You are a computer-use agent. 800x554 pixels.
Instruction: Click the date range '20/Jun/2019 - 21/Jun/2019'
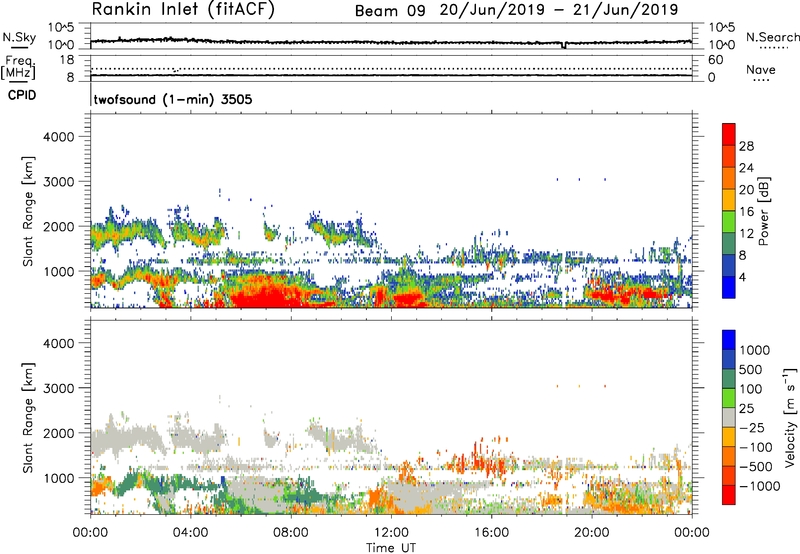pyautogui.click(x=559, y=10)
